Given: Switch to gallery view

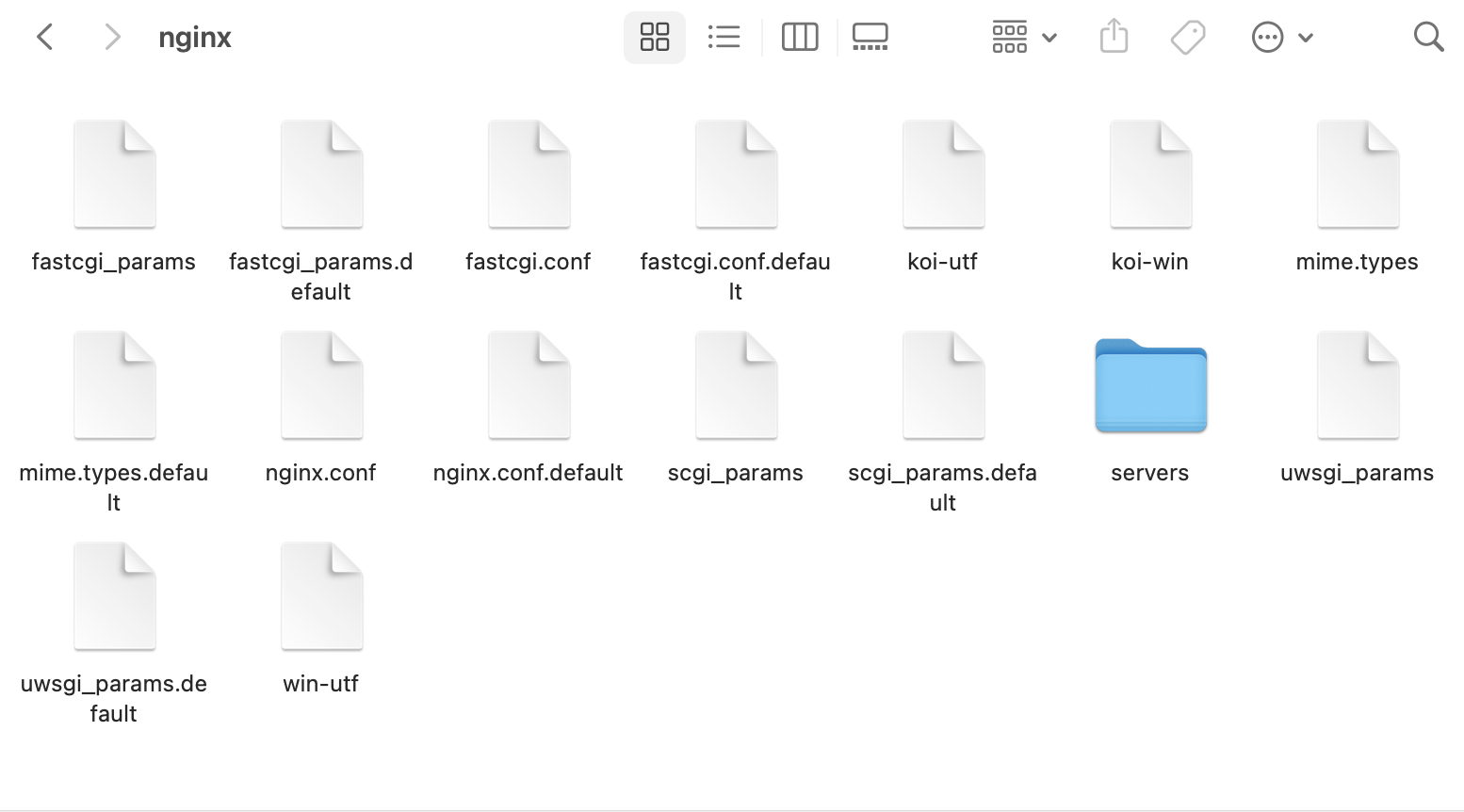Looking at the screenshot, I should click(x=870, y=38).
